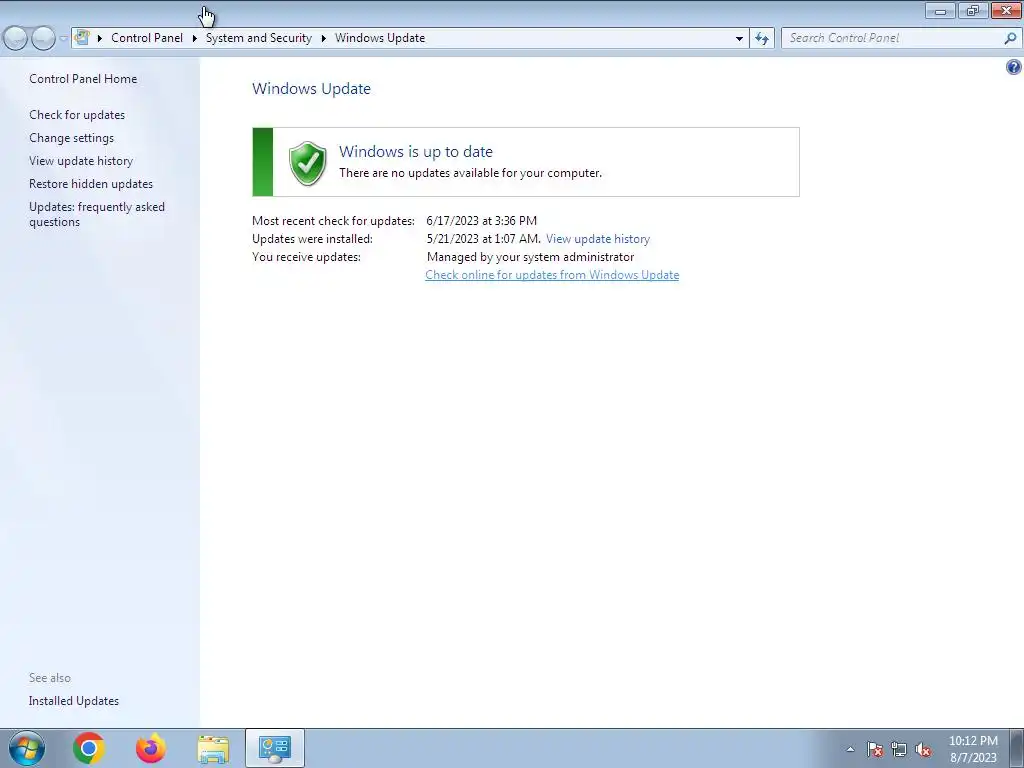Click the taskbar clock showing 10:12 PM

click(x=973, y=749)
